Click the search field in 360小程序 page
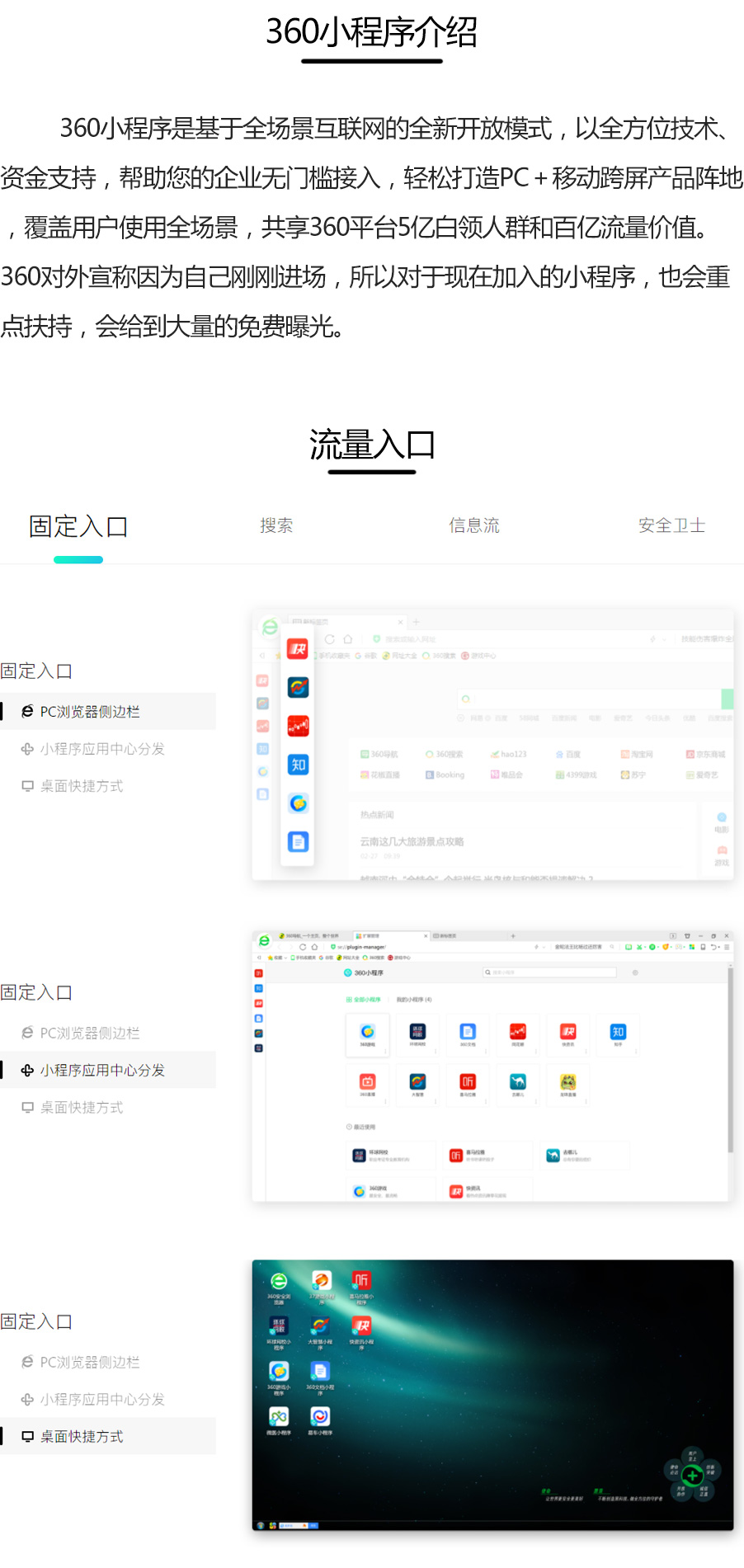The image size is (744, 1568). pyautogui.click(x=549, y=972)
